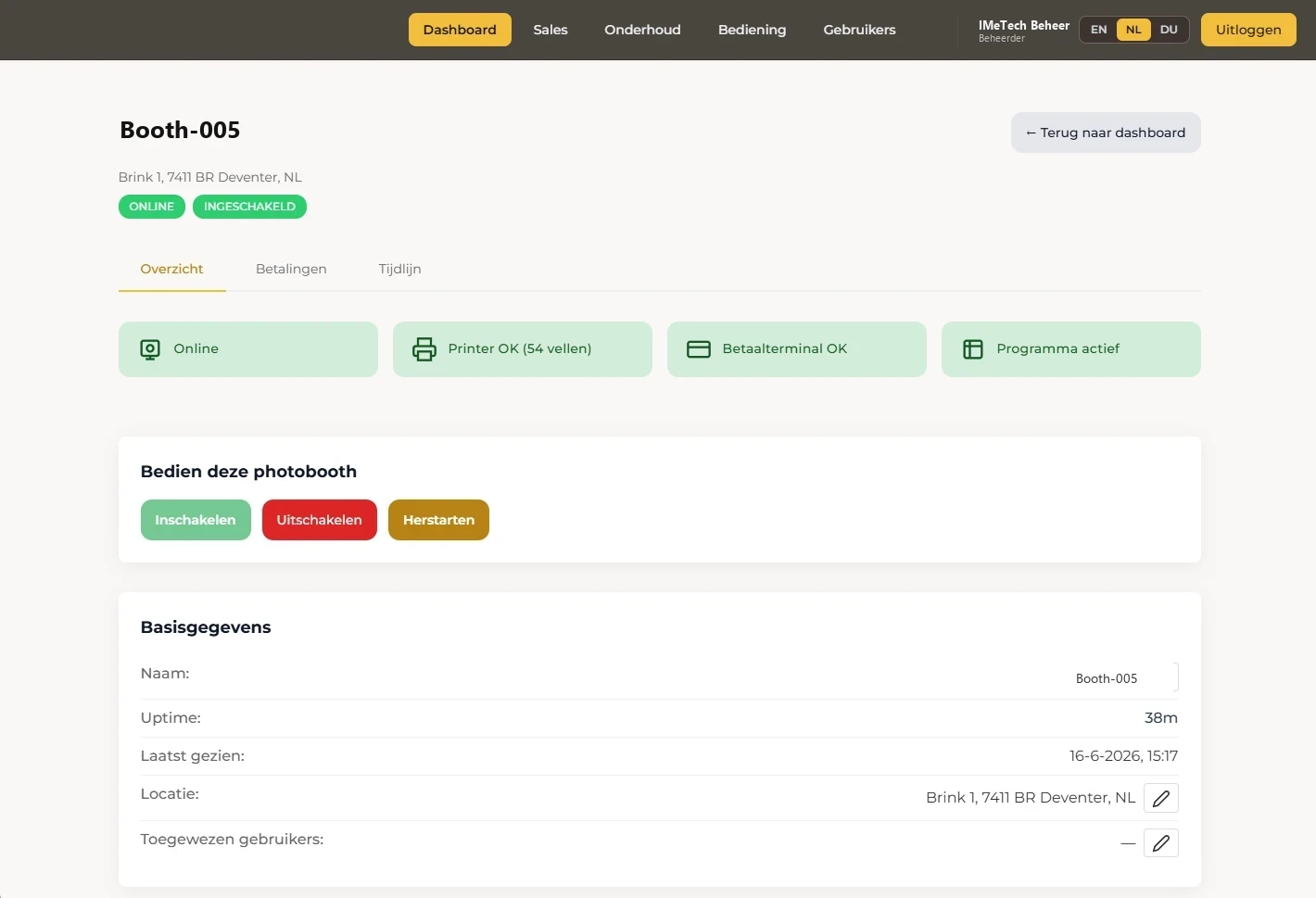Click the Printer OK (54 vellen) text
This screenshot has height=898, width=1316.
[x=520, y=349]
